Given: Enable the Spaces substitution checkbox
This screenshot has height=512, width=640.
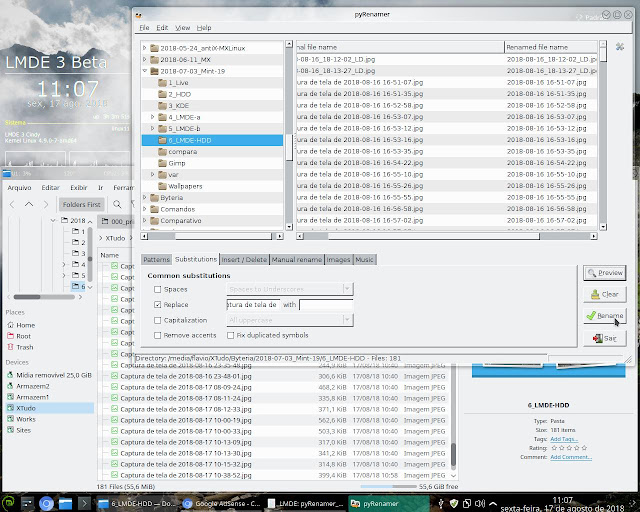Looking at the screenshot, I should click(158, 289).
